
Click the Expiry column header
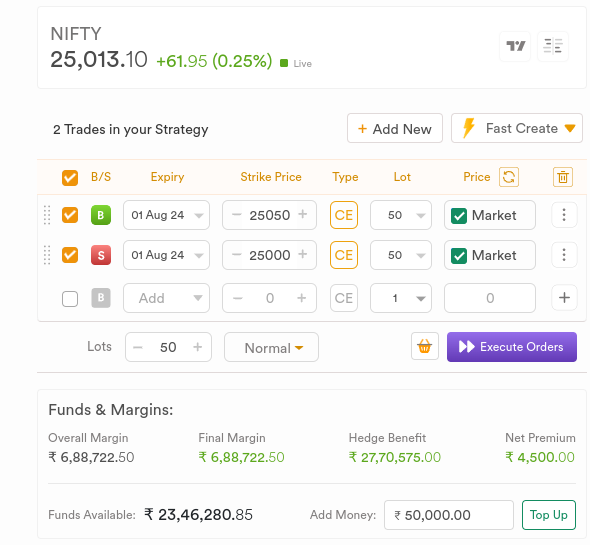tap(167, 177)
